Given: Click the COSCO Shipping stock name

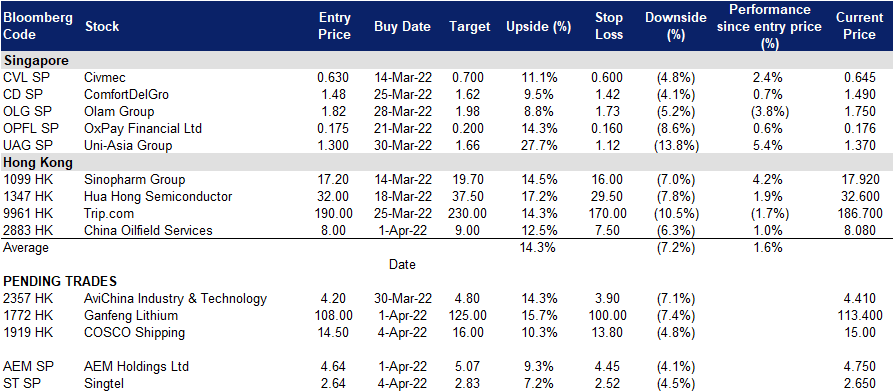Looking at the screenshot, I should [134, 332].
